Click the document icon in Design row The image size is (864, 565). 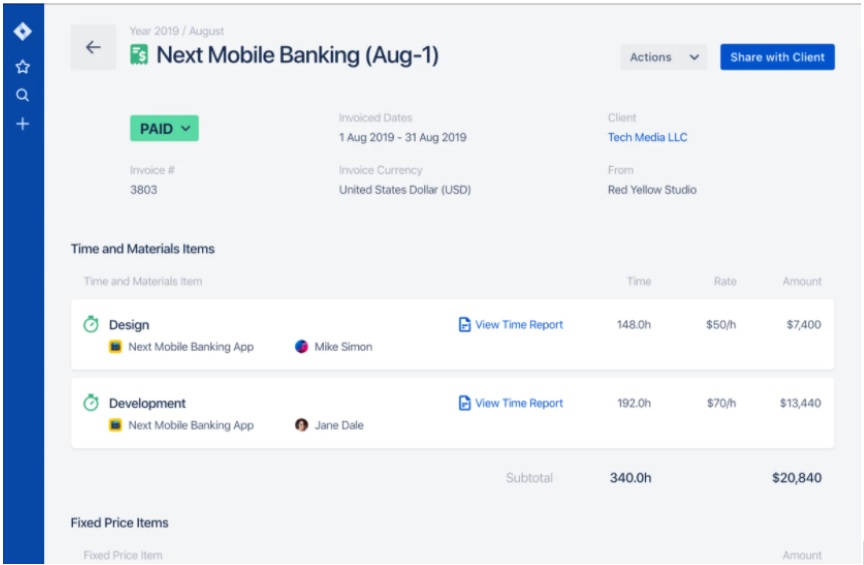point(464,324)
